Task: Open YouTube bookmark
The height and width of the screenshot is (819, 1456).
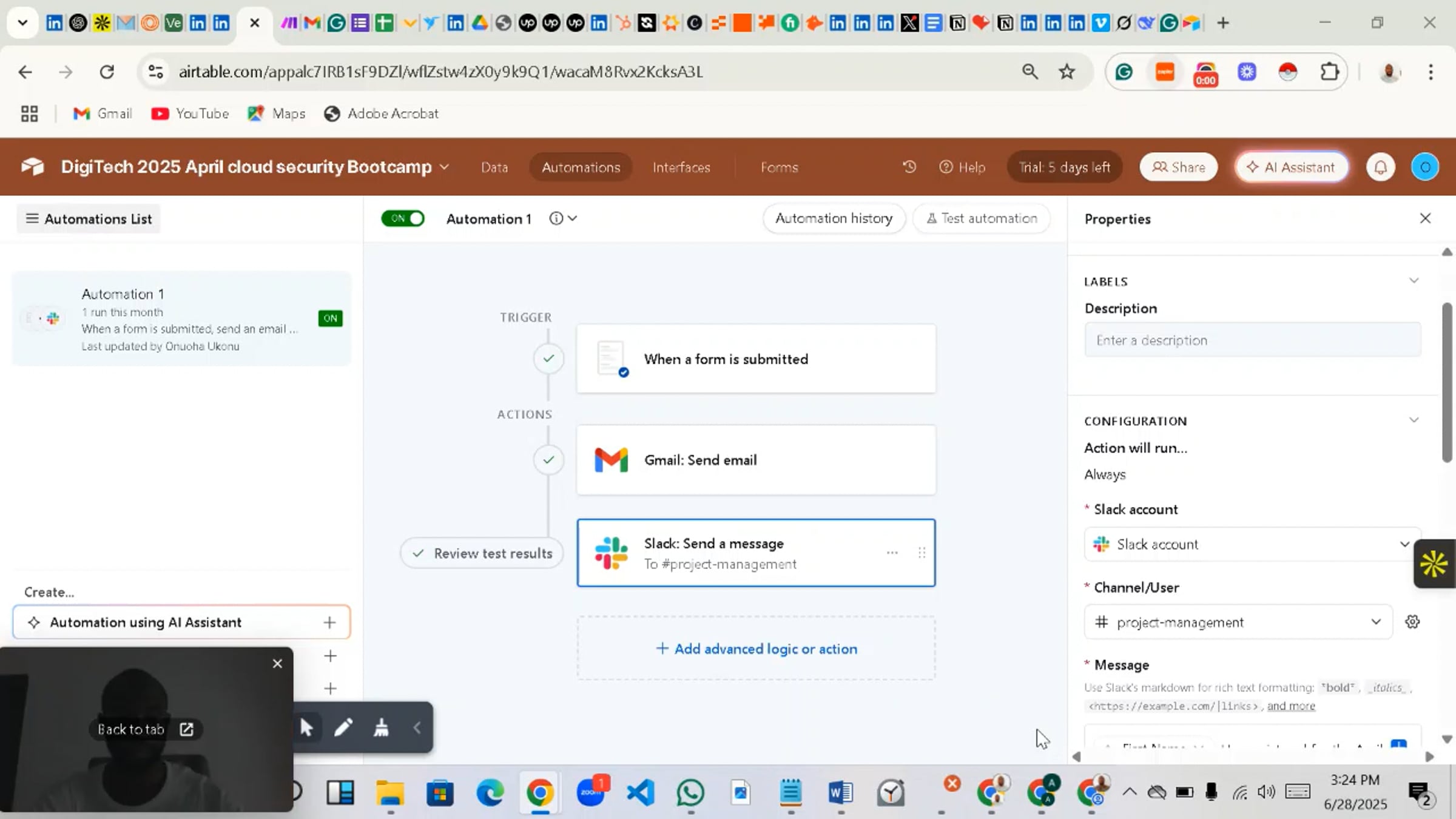Action: [190, 113]
